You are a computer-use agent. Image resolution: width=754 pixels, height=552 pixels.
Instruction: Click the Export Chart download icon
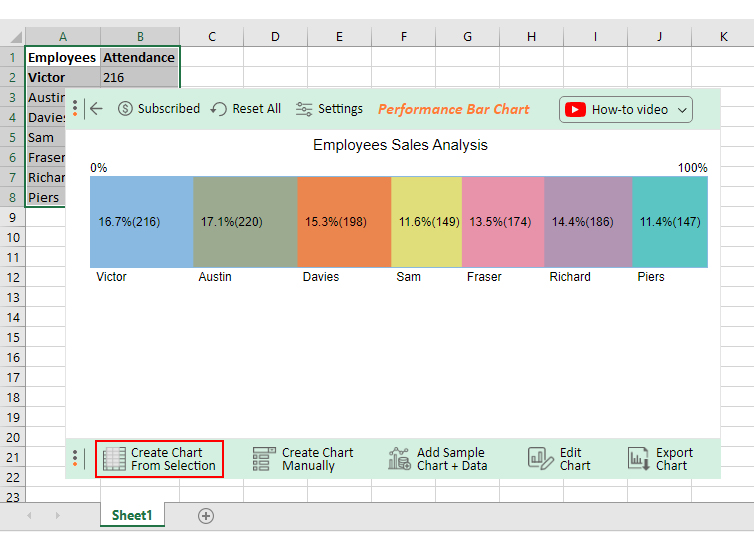tap(639, 459)
